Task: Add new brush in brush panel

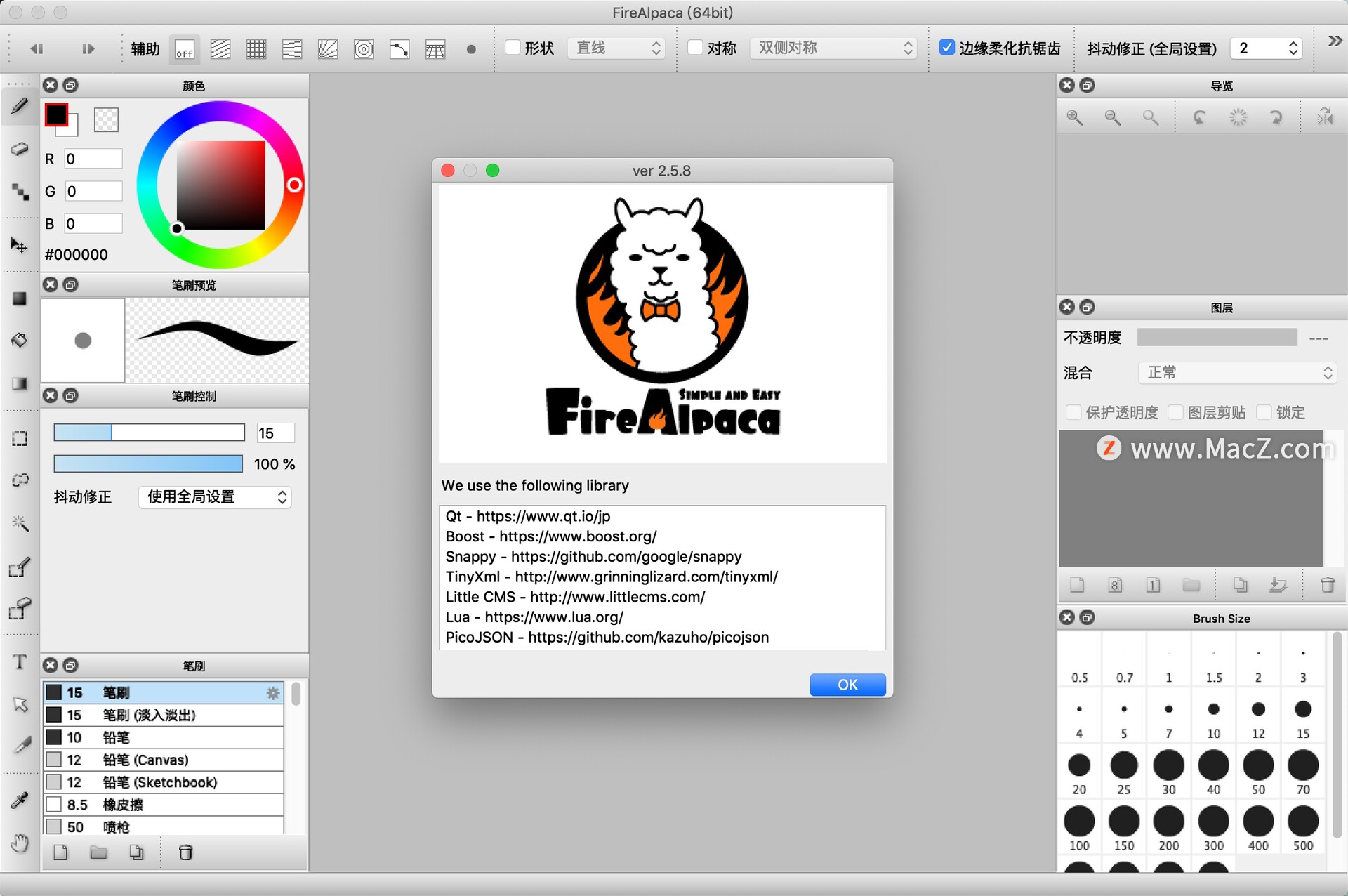Action: 61,852
